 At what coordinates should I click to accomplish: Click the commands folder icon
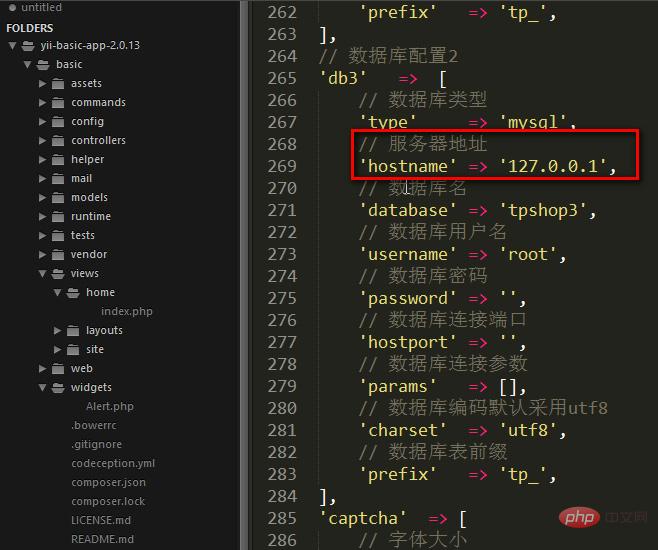click(60, 103)
